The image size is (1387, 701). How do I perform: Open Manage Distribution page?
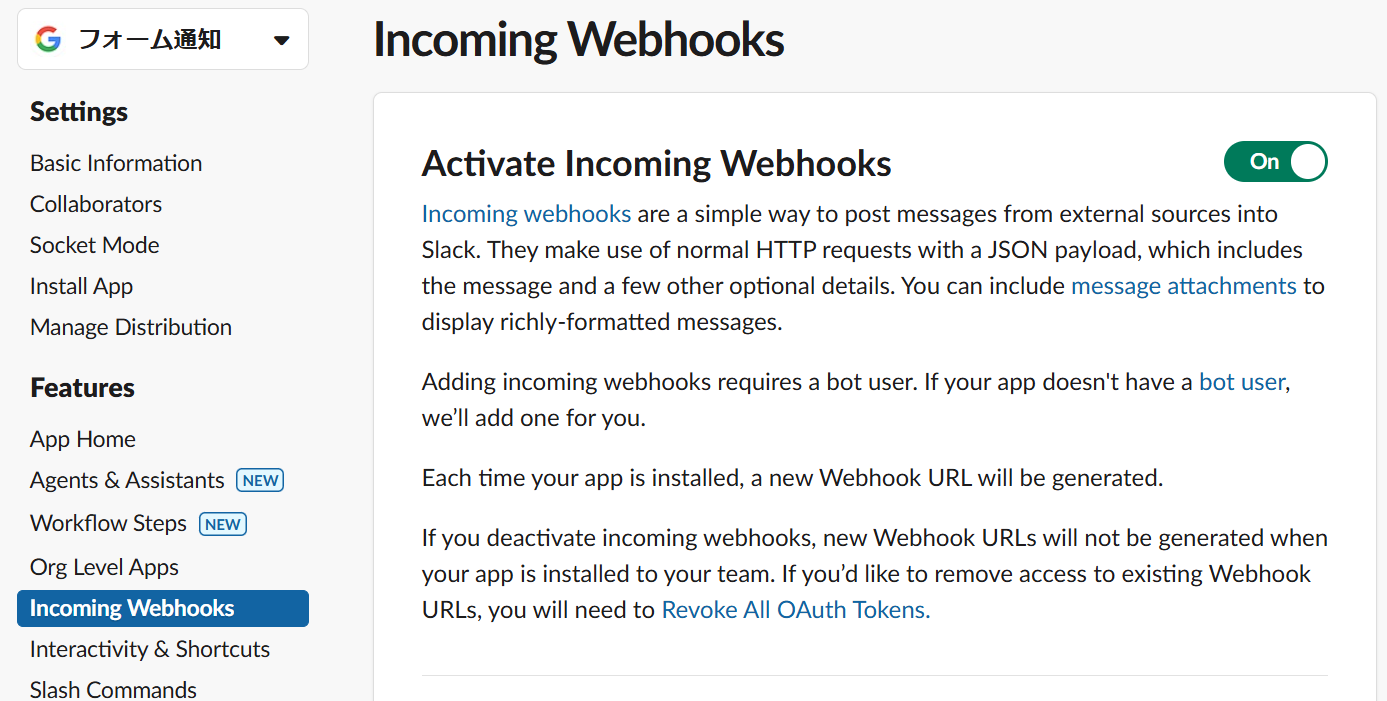(131, 327)
